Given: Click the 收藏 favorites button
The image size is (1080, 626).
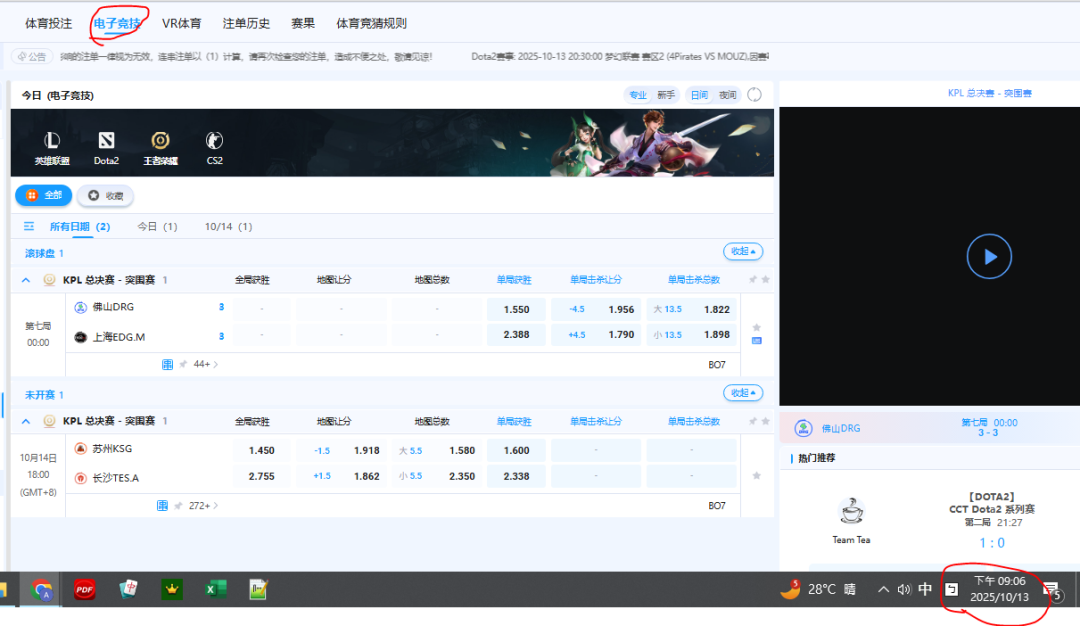Looking at the screenshot, I should [x=106, y=196].
